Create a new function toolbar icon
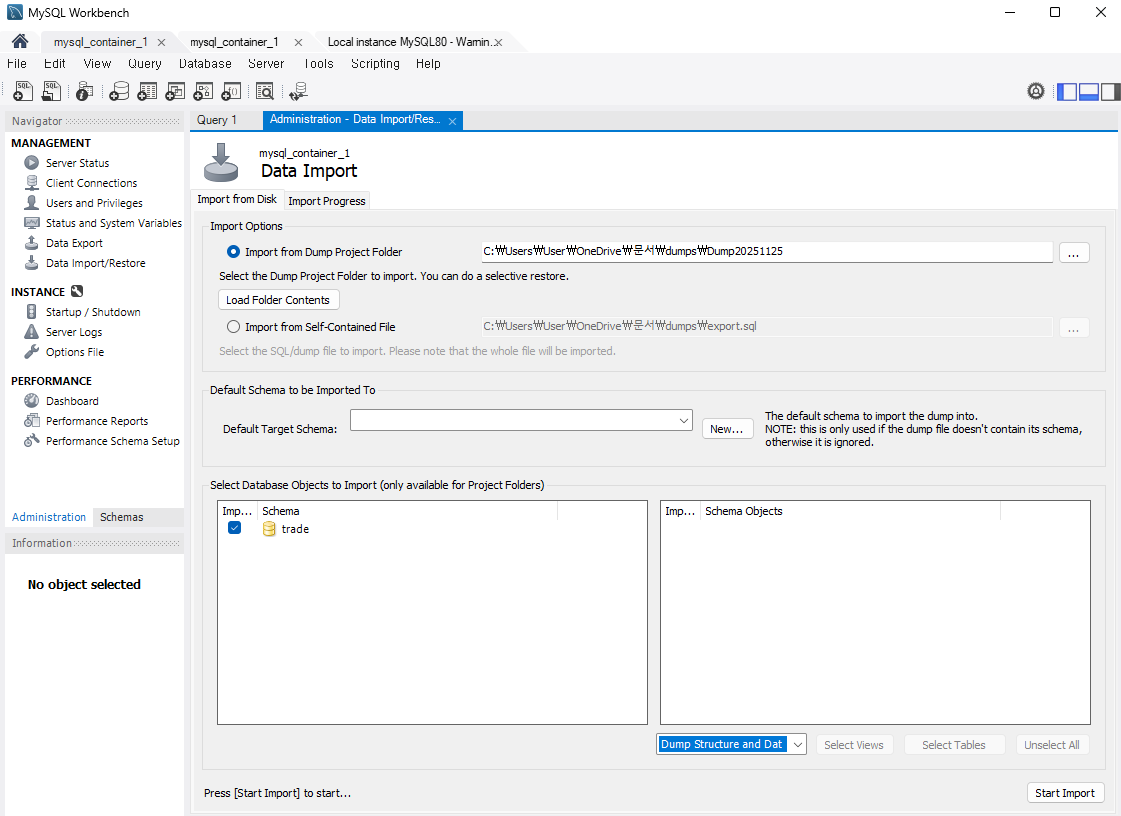This screenshot has height=816, width=1121. 231,91
